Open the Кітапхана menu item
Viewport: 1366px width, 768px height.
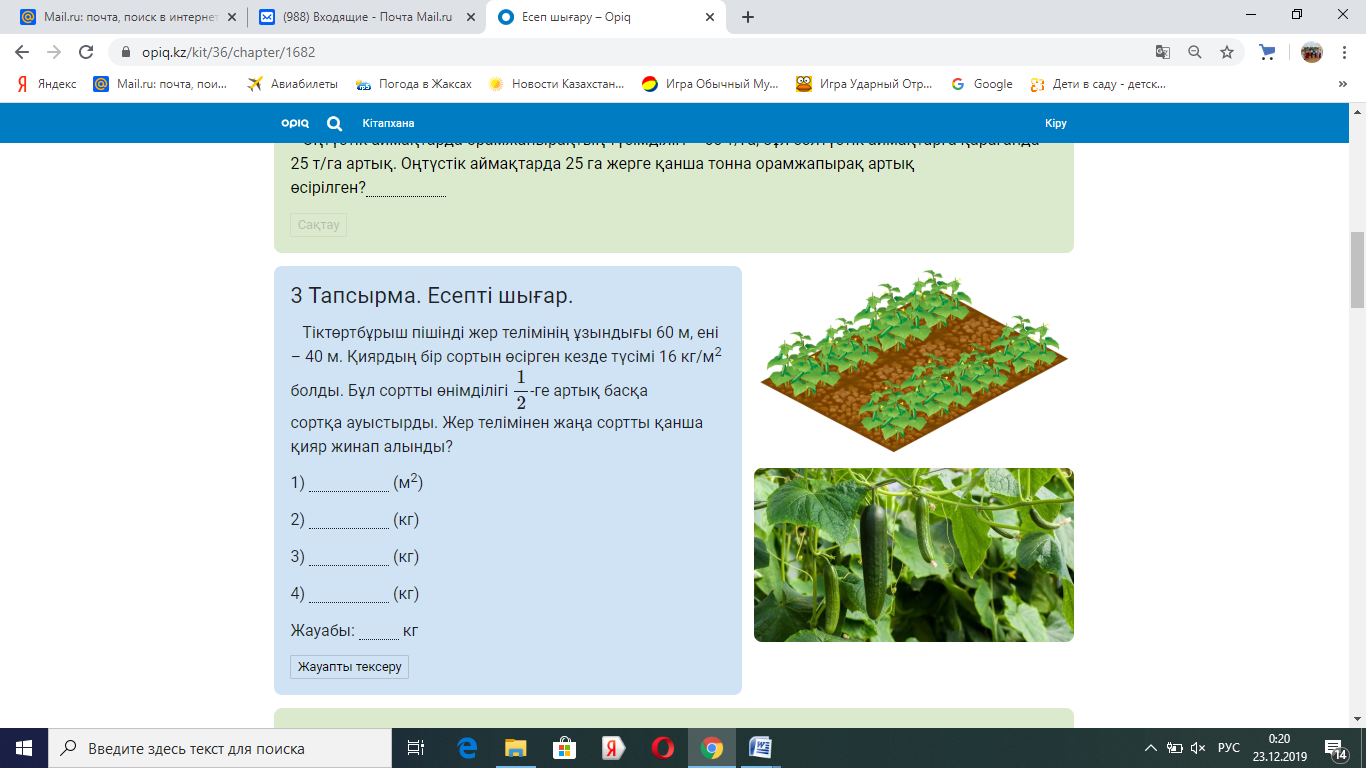coord(388,123)
